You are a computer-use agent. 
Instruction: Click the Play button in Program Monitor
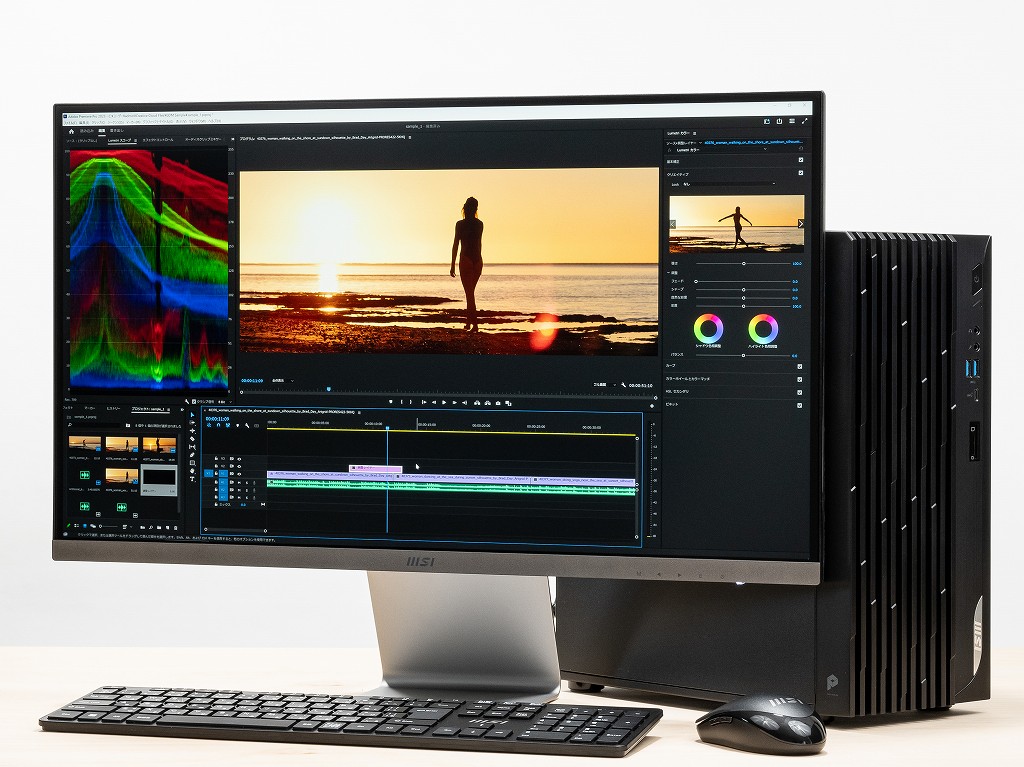pos(444,402)
